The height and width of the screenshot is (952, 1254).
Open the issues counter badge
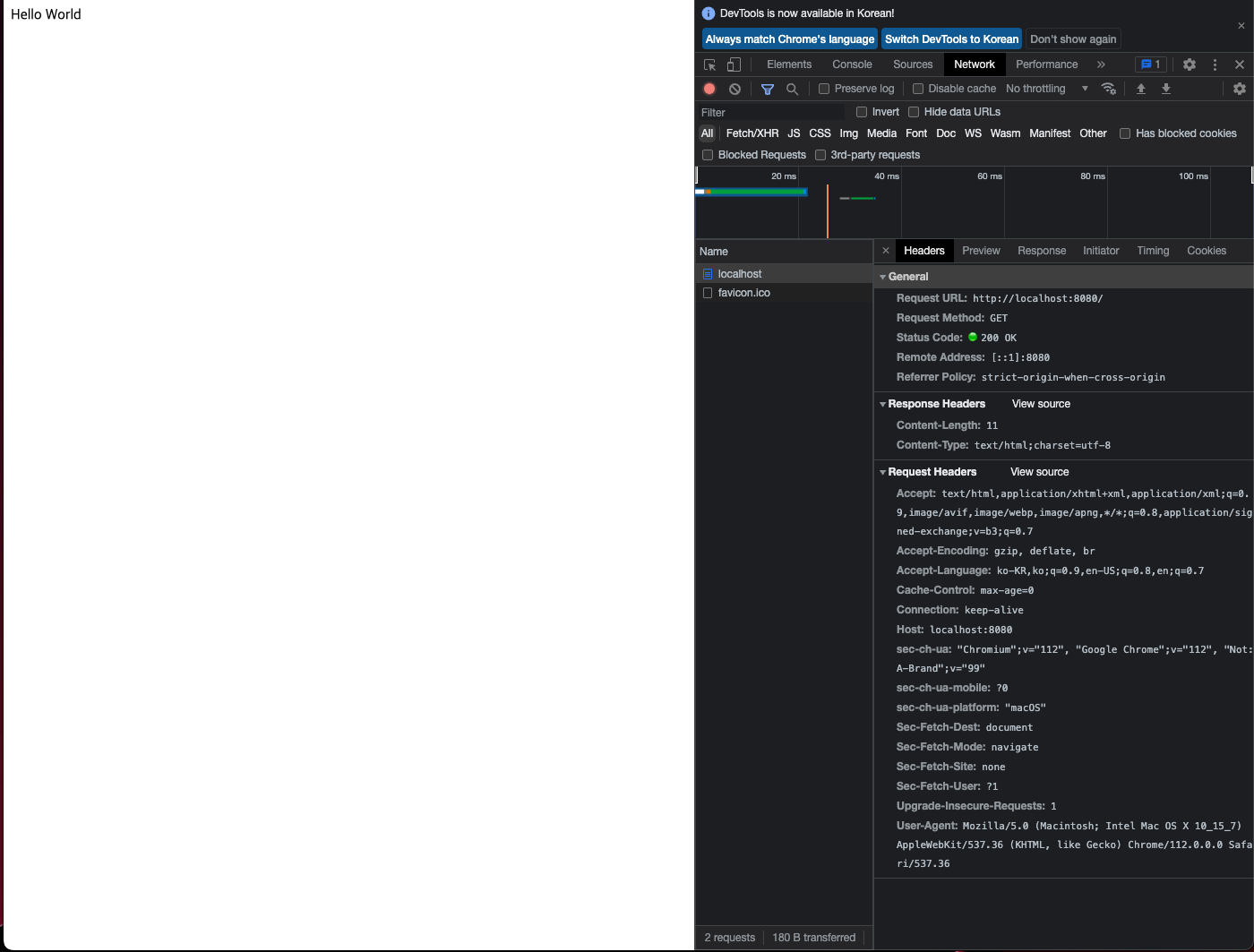pyautogui.click(x=1151, y=64)
